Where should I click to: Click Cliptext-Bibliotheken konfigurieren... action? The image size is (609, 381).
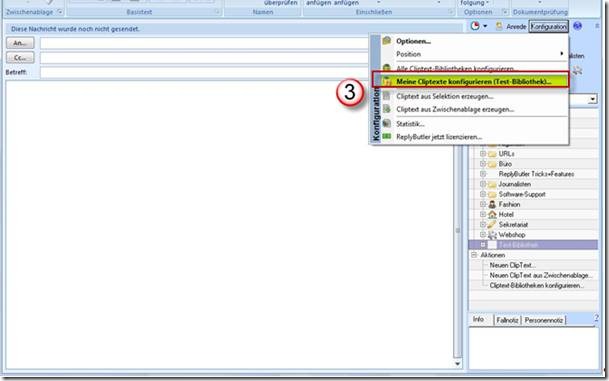(536, 285)
